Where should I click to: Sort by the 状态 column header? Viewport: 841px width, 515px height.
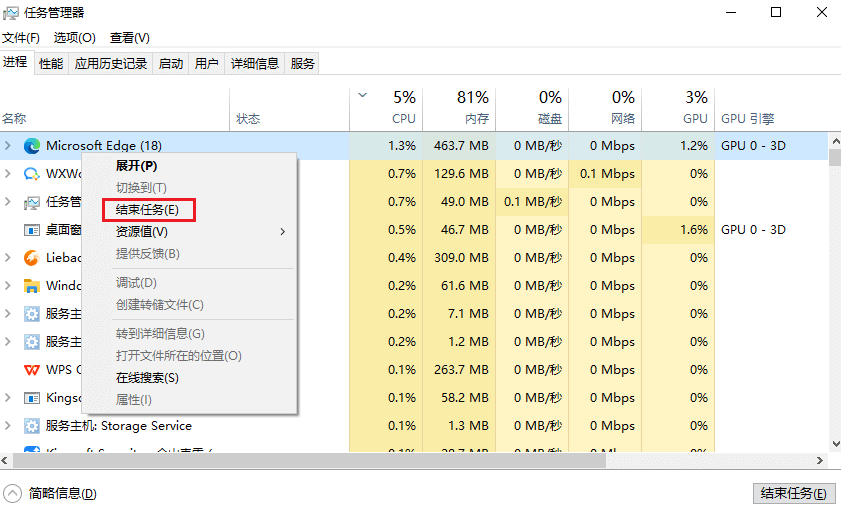tap(290, 109)
